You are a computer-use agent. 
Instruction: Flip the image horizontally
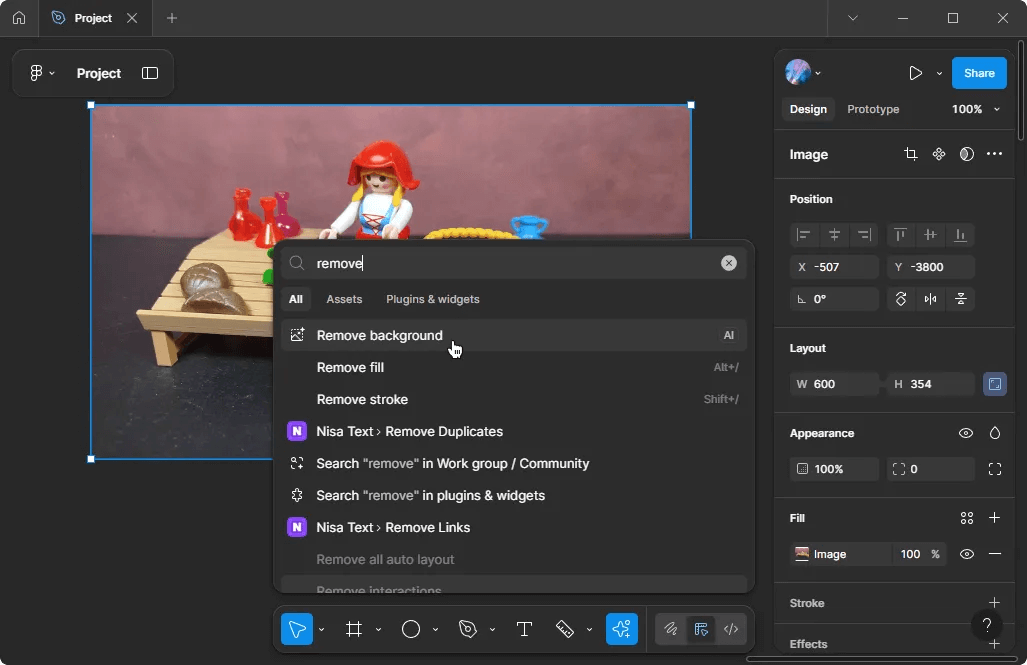pyautogui.click(x=930, y=299)
